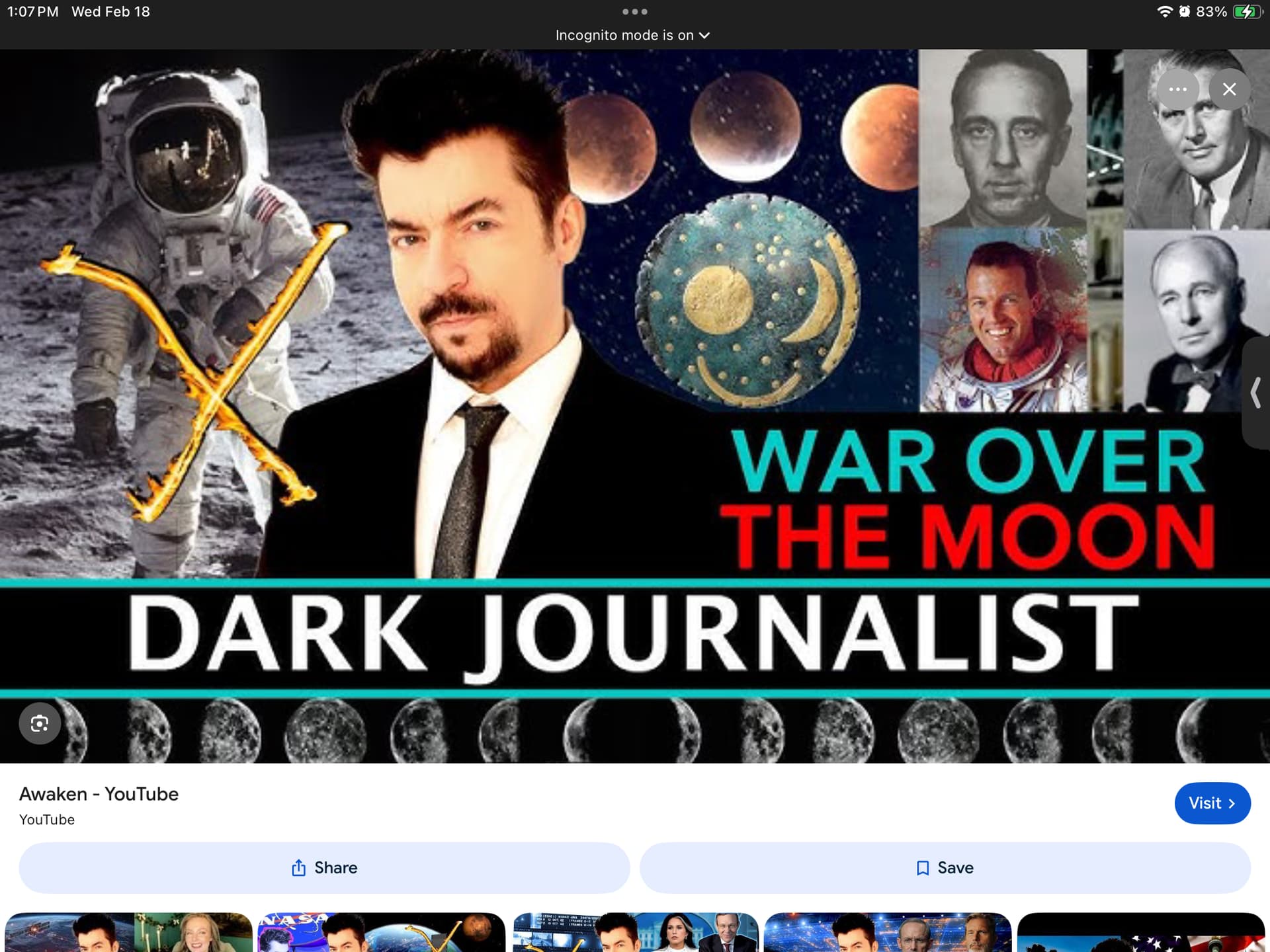Open fifth related thumbnail with American flag
Viewport: 1270px width, 952px height.
point(1140,933)
